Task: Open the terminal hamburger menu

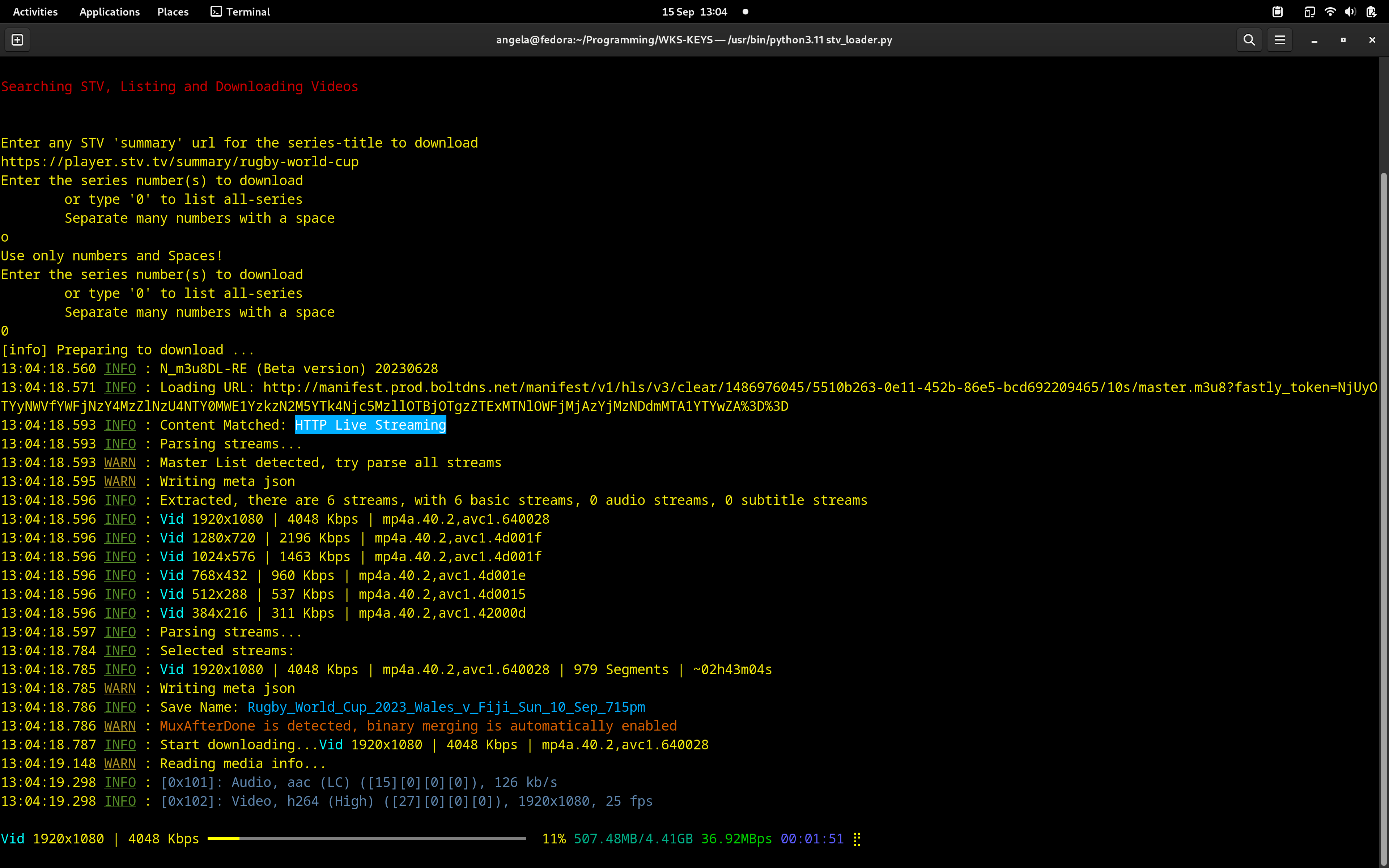Action: tap(1279, 40)
